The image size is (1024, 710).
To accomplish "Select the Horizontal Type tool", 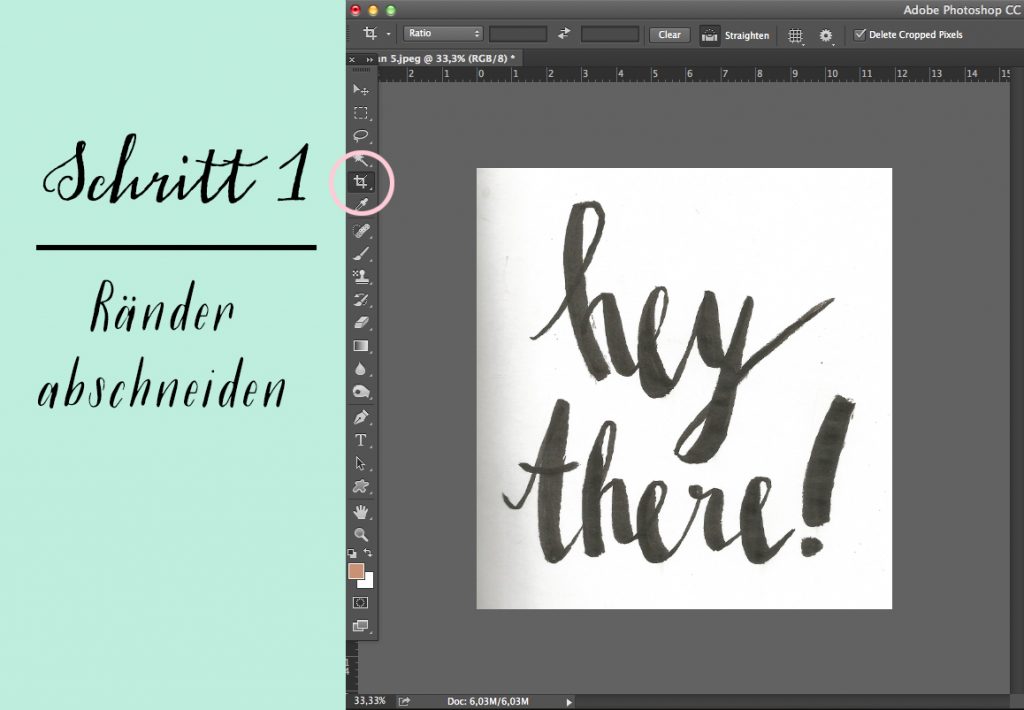I will [x=360, y=440].
